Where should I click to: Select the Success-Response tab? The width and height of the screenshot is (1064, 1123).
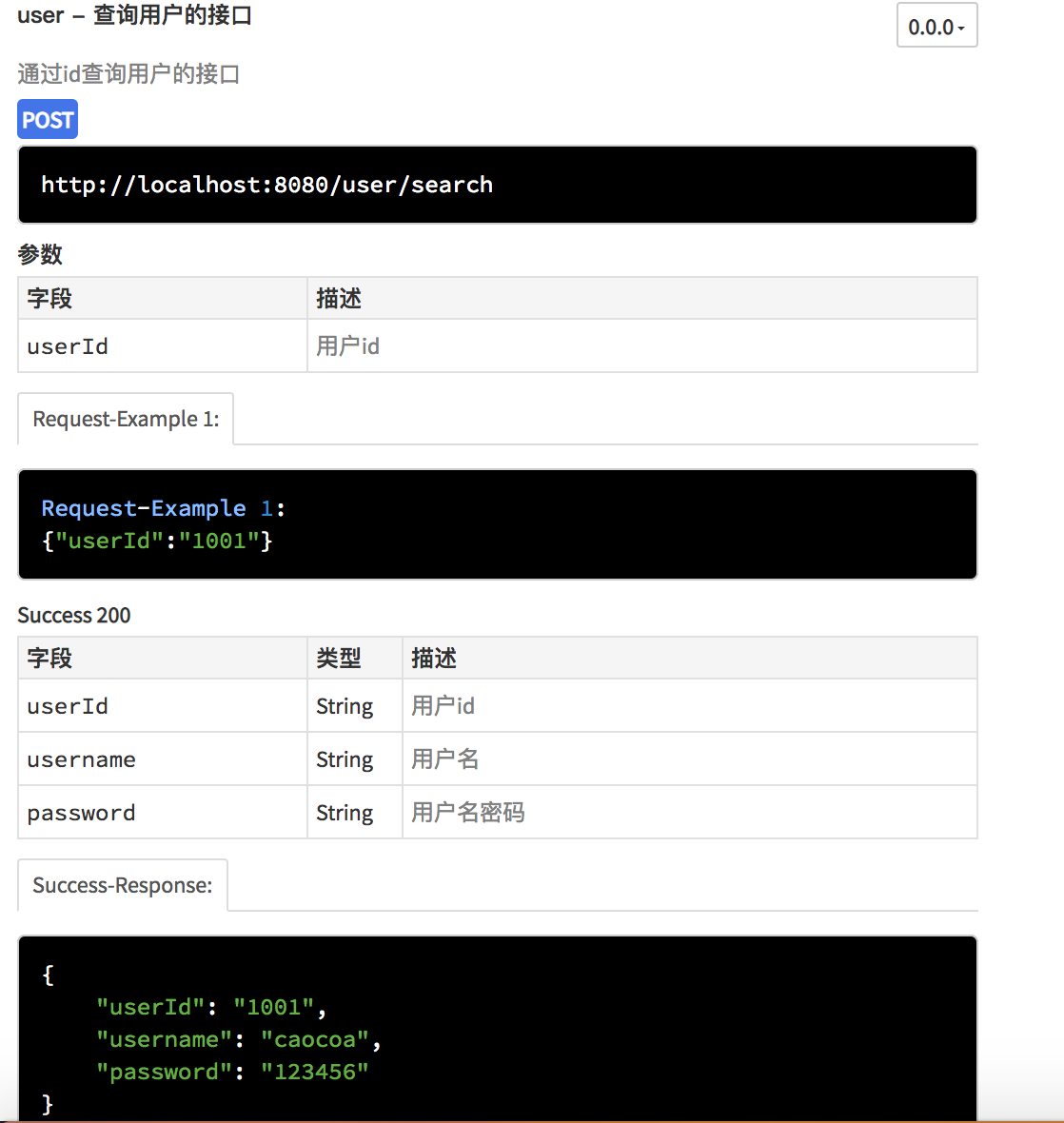tap(123, 885)
